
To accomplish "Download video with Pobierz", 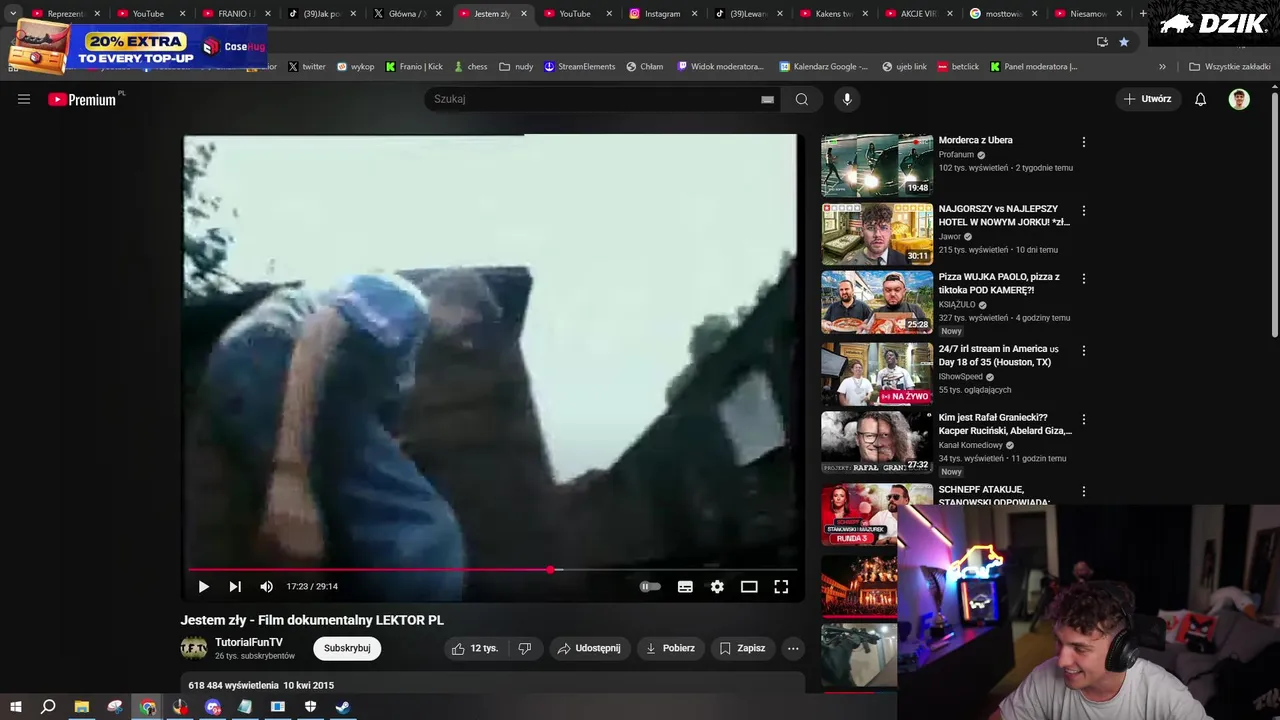I will pos(670,648).
